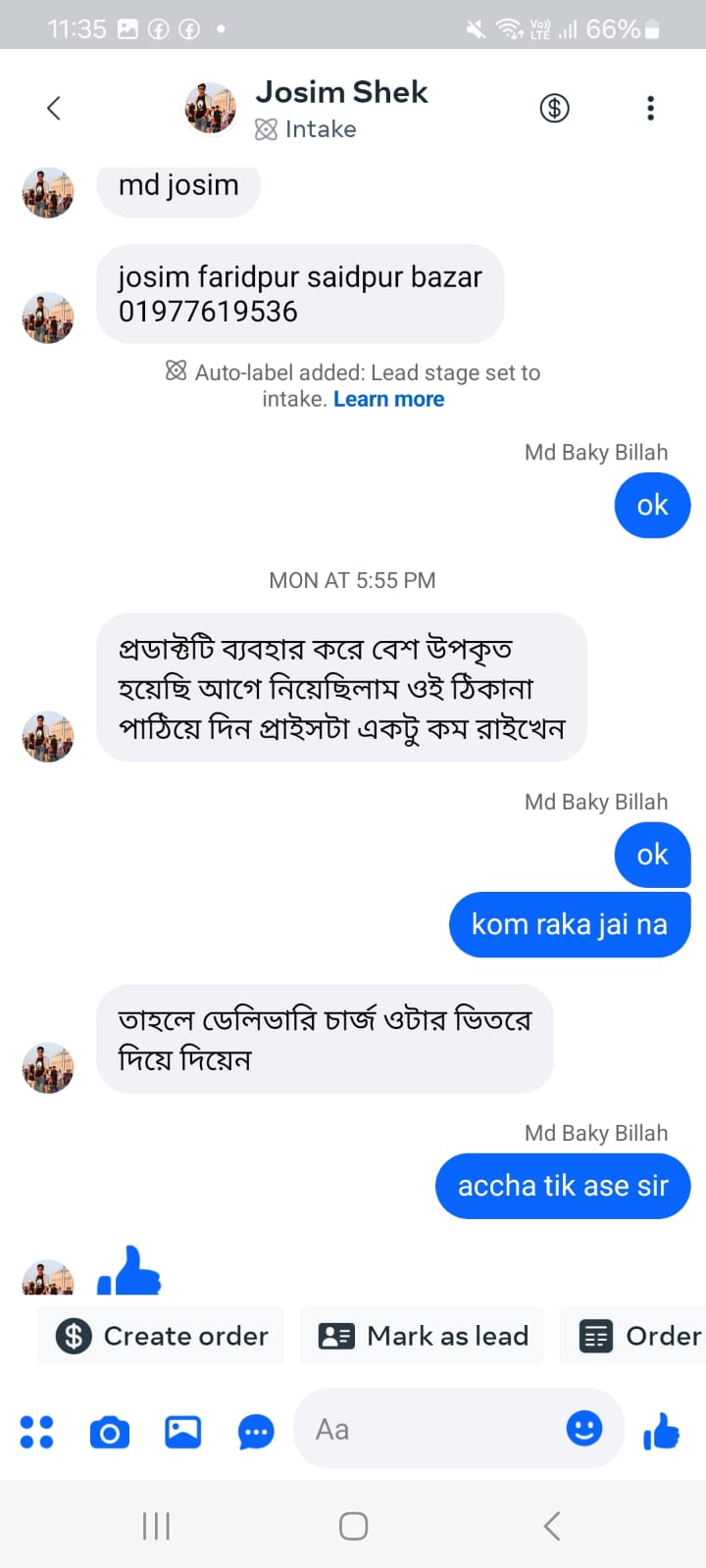Screen dimensions: 706x1568
Task: Open the emoji smiley picker
Action: [584, 1429]
